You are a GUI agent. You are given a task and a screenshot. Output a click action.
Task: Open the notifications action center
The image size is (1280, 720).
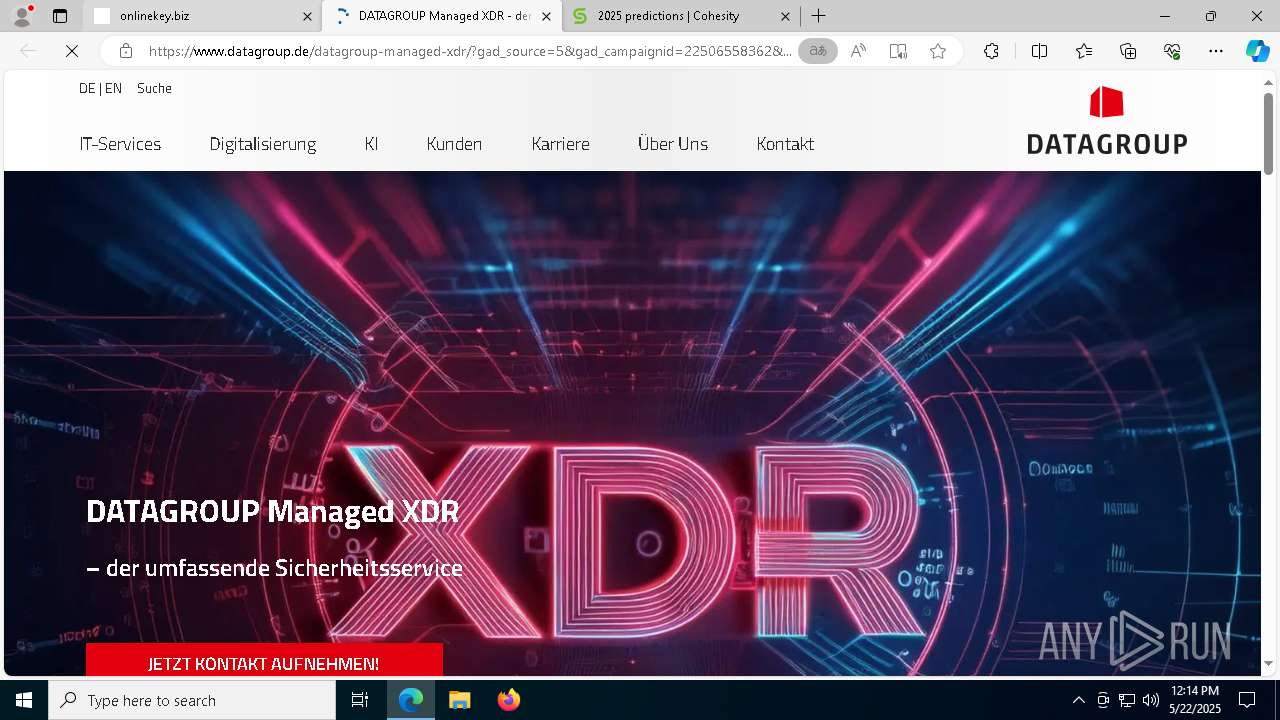(x=1247, y=700)
